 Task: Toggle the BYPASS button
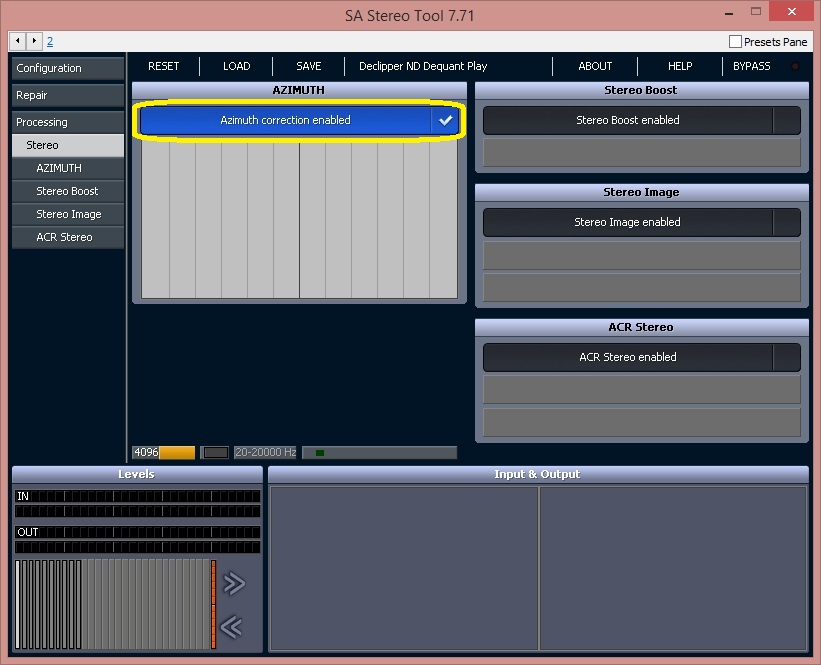(x=751, y=66)
